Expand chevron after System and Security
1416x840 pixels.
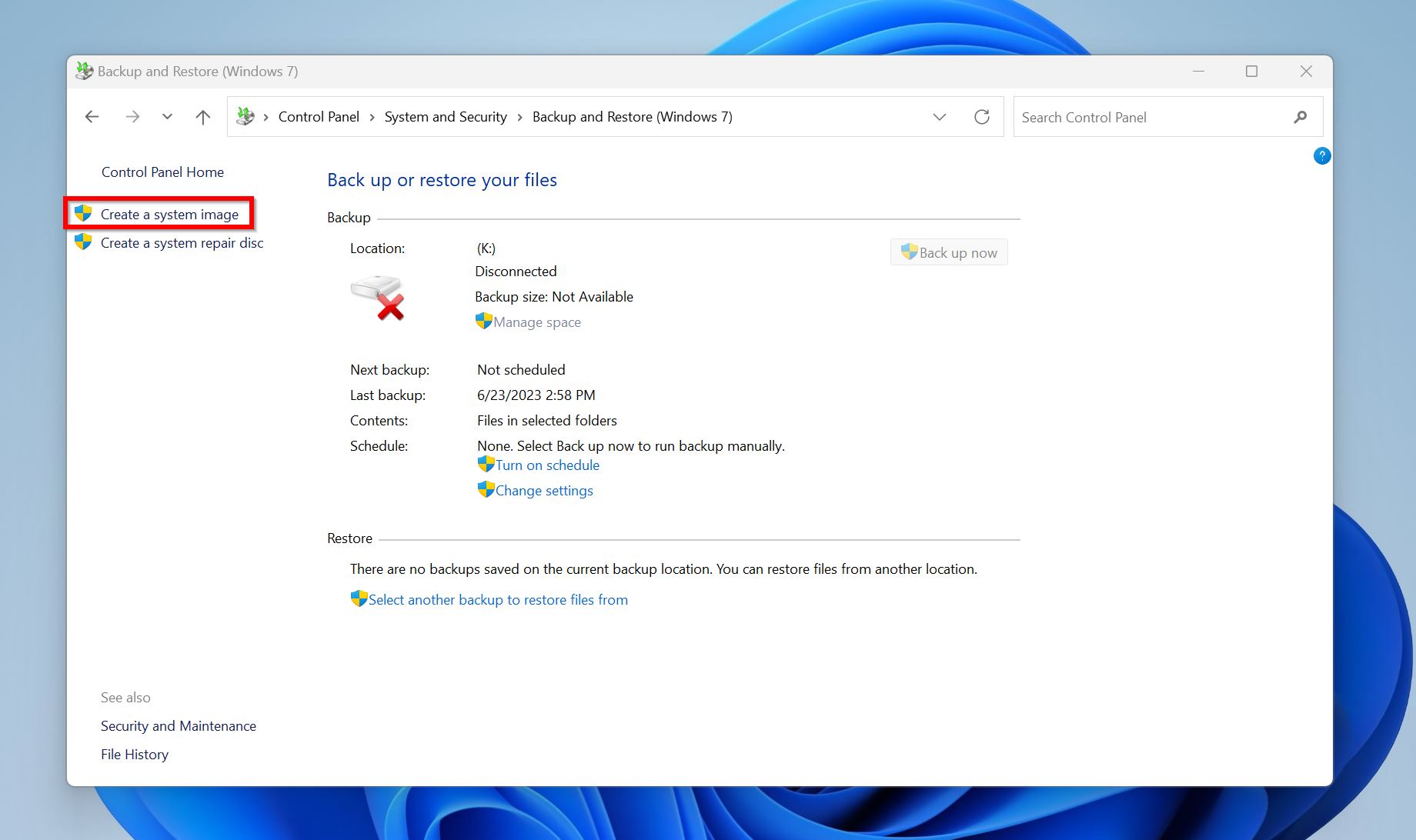(519, 117)
